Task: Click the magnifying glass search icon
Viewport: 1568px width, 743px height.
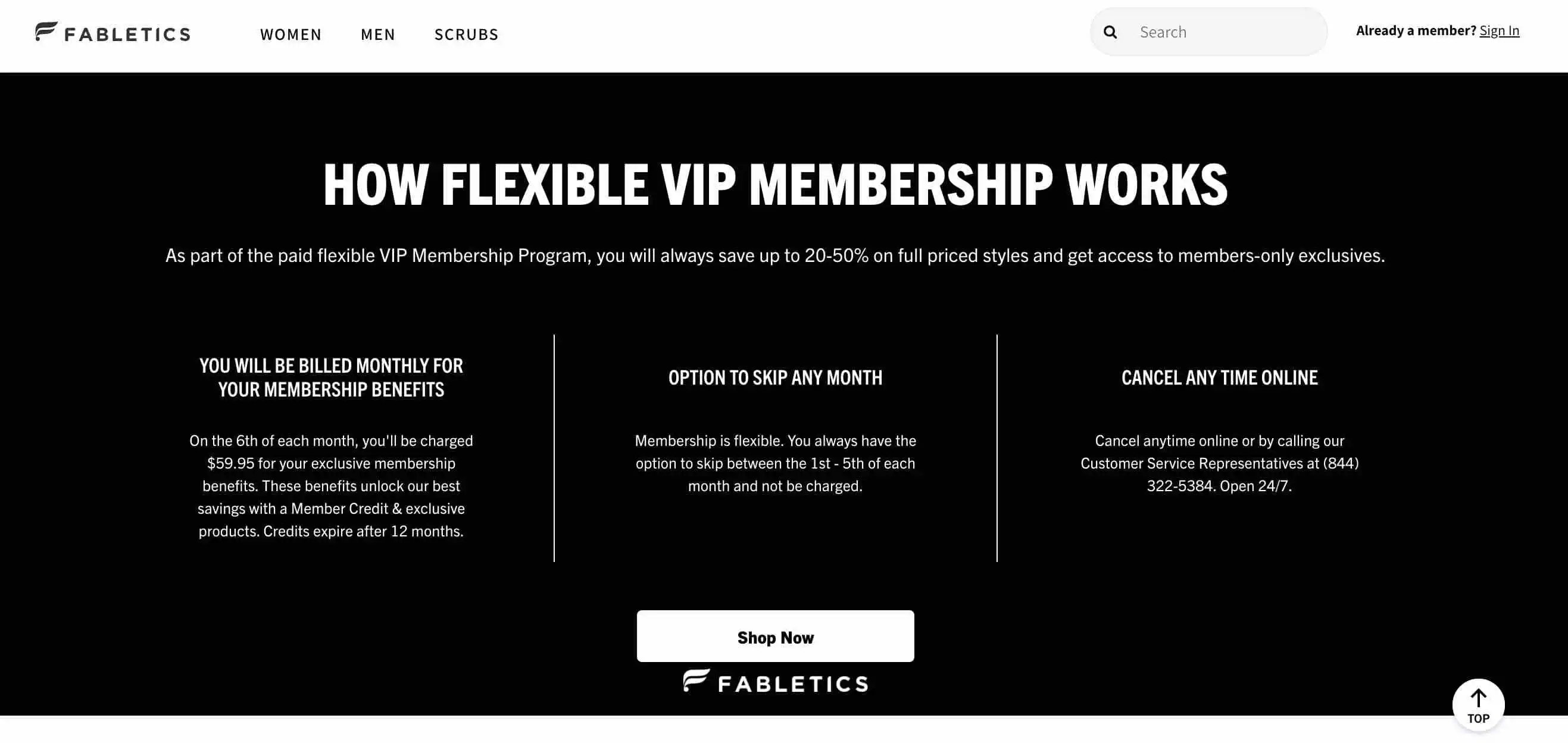Action: [x=1110, y=32]
